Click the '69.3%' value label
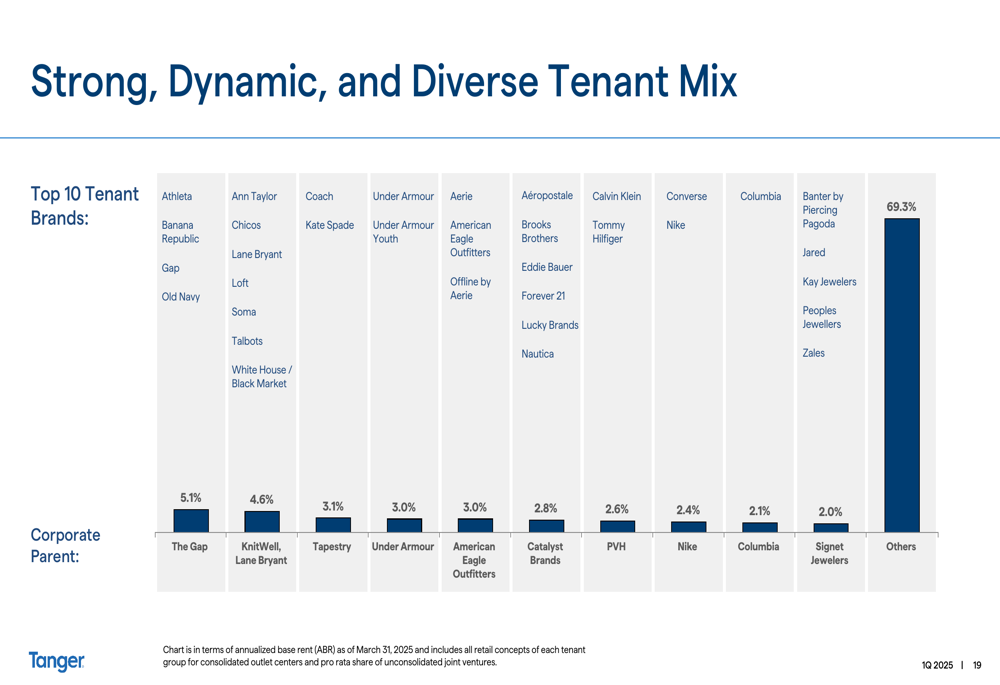Screen dimensions: 1000x685 [x=901, y=207]
